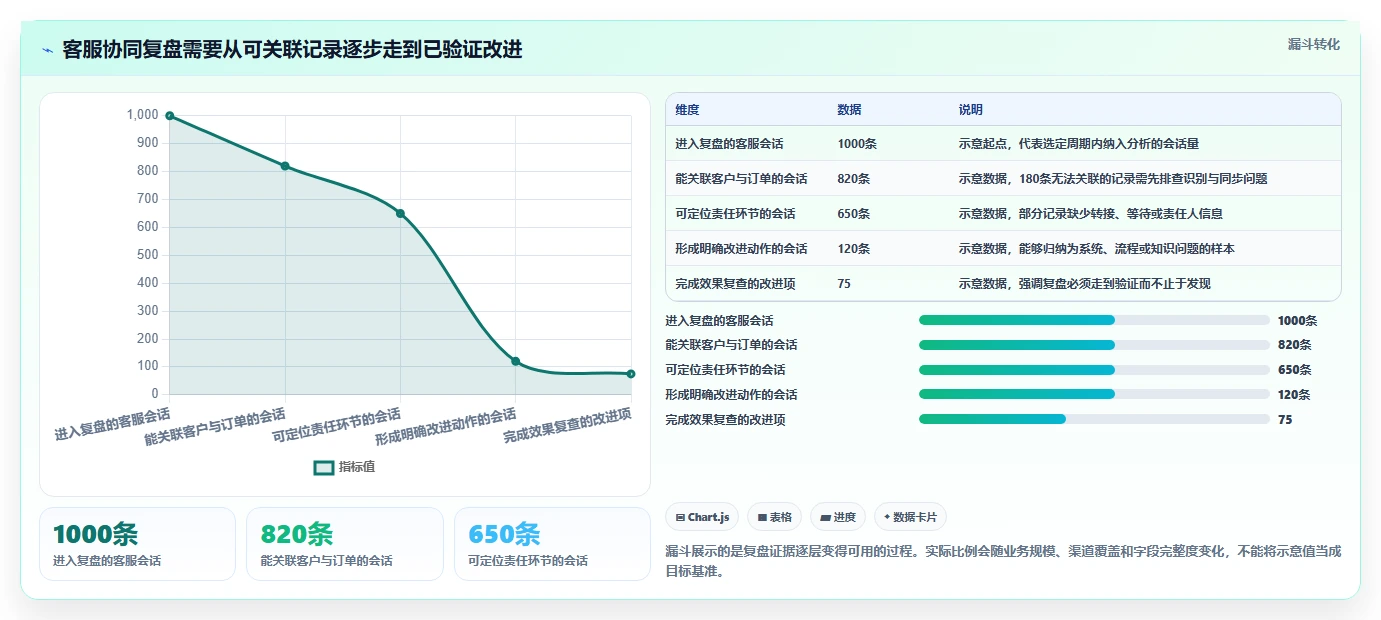
Task: Click table cell 形成明确改进动作的会话
Action: [741, 248]
